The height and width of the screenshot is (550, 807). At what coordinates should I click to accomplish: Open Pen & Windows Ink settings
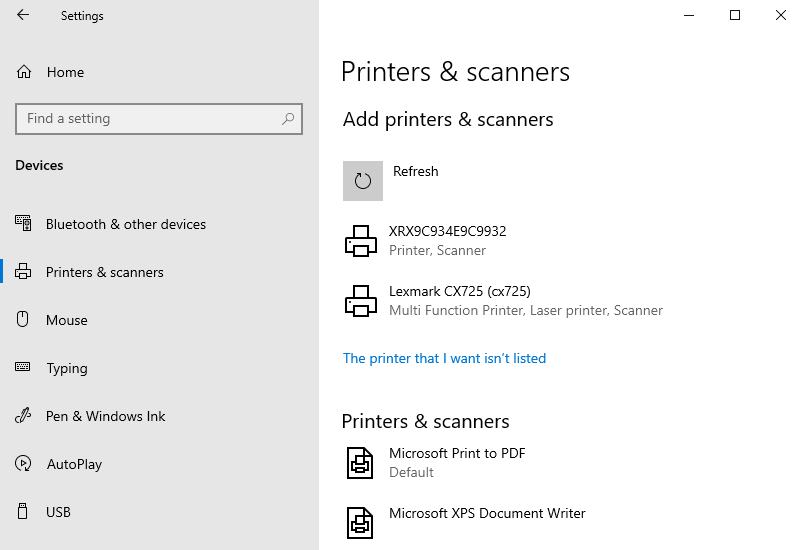coord(105,416)
